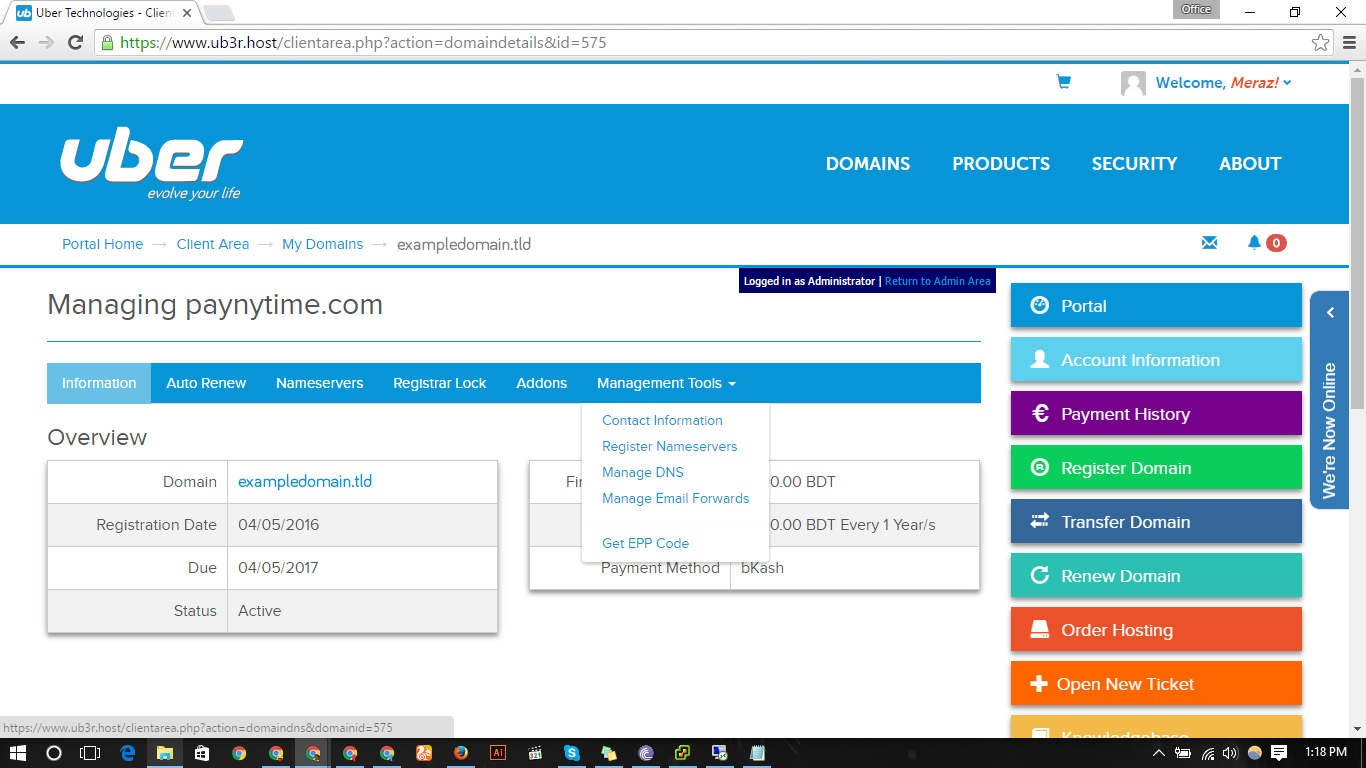
Task: Open Task View on taskbar
Action: tap(90, 753)
